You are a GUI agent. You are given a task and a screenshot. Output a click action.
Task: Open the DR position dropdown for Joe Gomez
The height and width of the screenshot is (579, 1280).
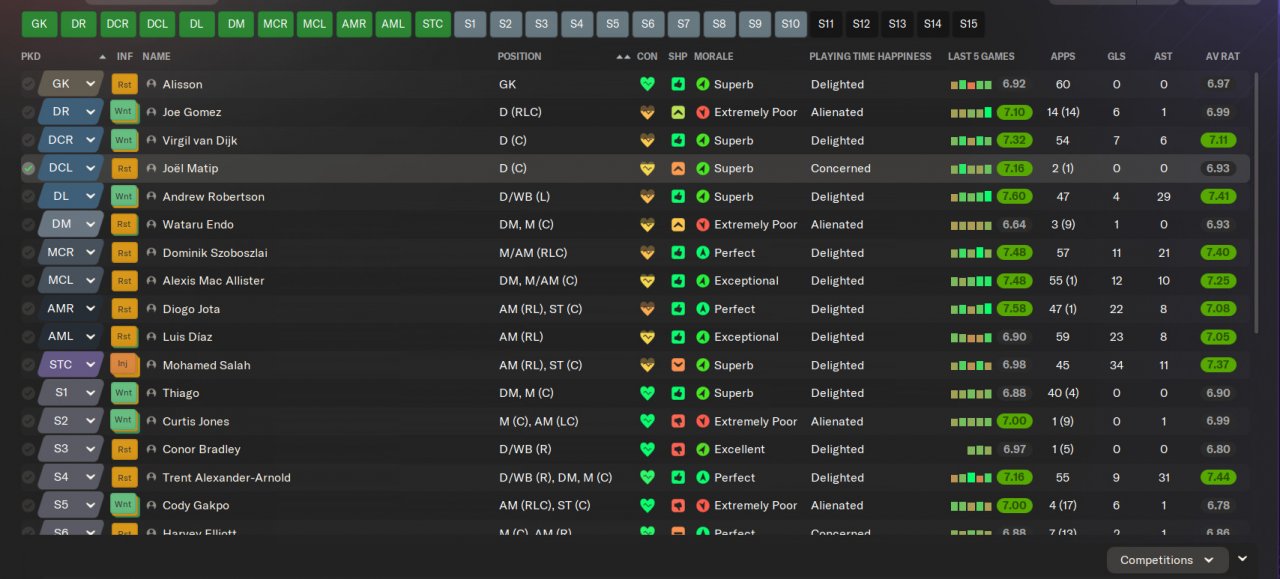click(71, 112)
